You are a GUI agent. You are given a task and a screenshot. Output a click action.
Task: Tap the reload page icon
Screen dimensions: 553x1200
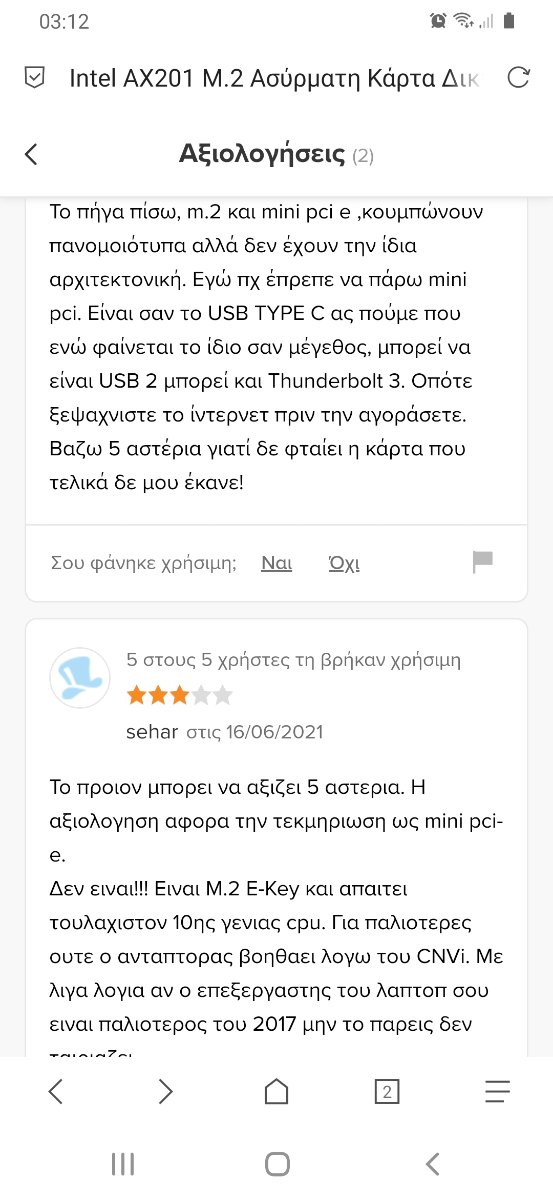[518, 78]
